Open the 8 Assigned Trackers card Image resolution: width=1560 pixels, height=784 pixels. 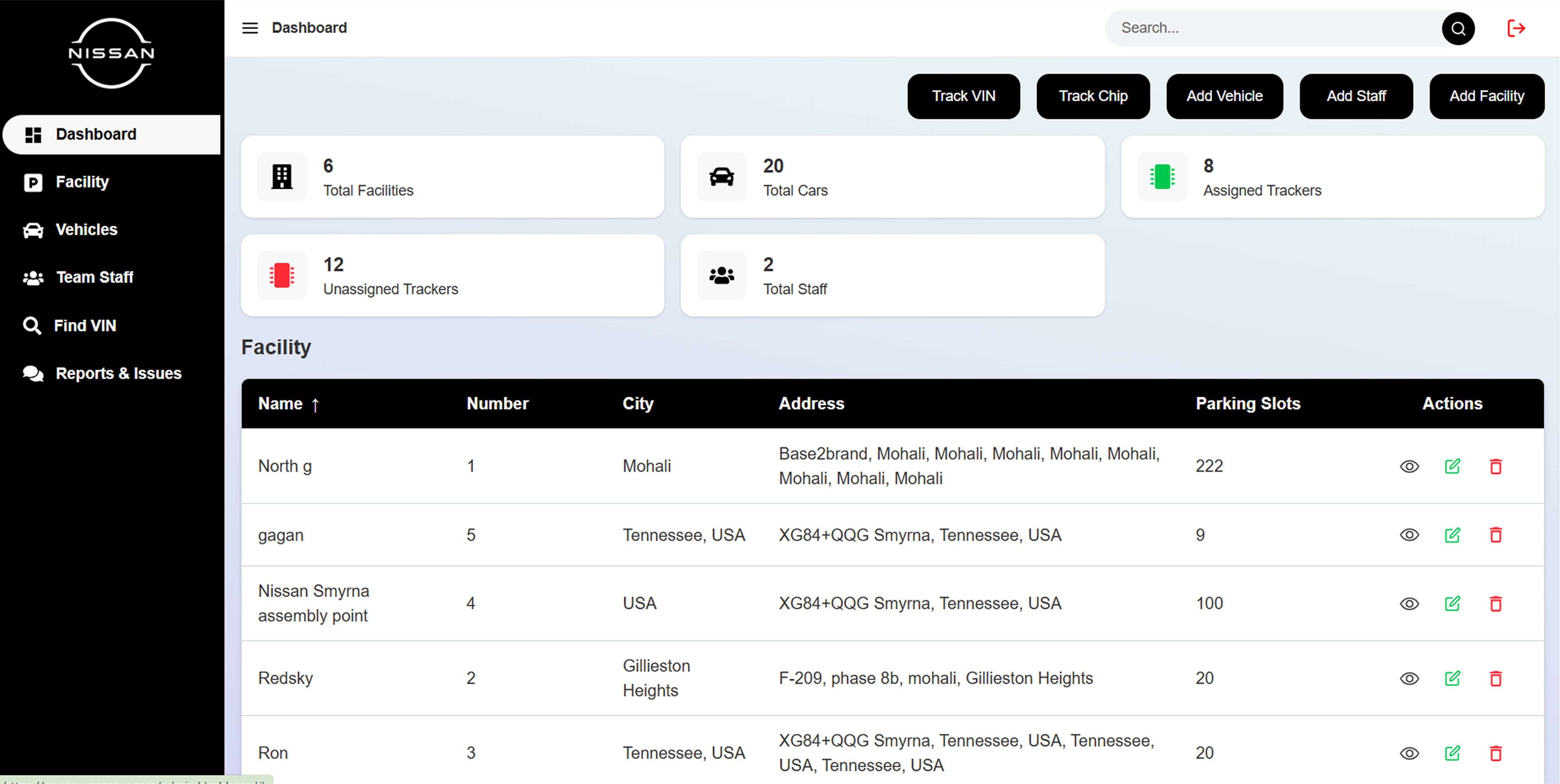(x=1332, y=177)
